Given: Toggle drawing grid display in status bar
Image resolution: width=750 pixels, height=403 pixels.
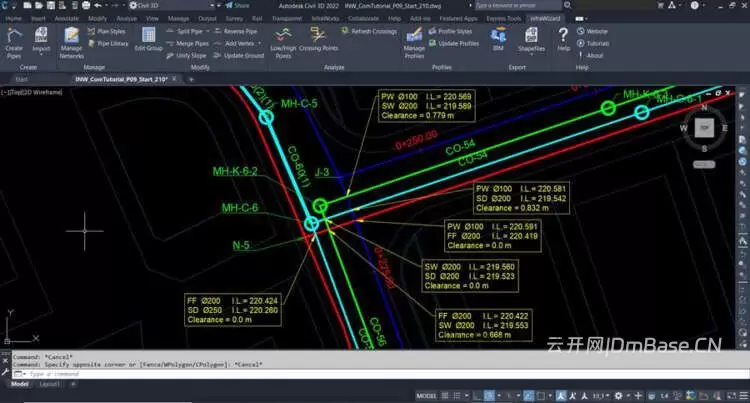Looking at the screenshot, I should tap(445, 396).
